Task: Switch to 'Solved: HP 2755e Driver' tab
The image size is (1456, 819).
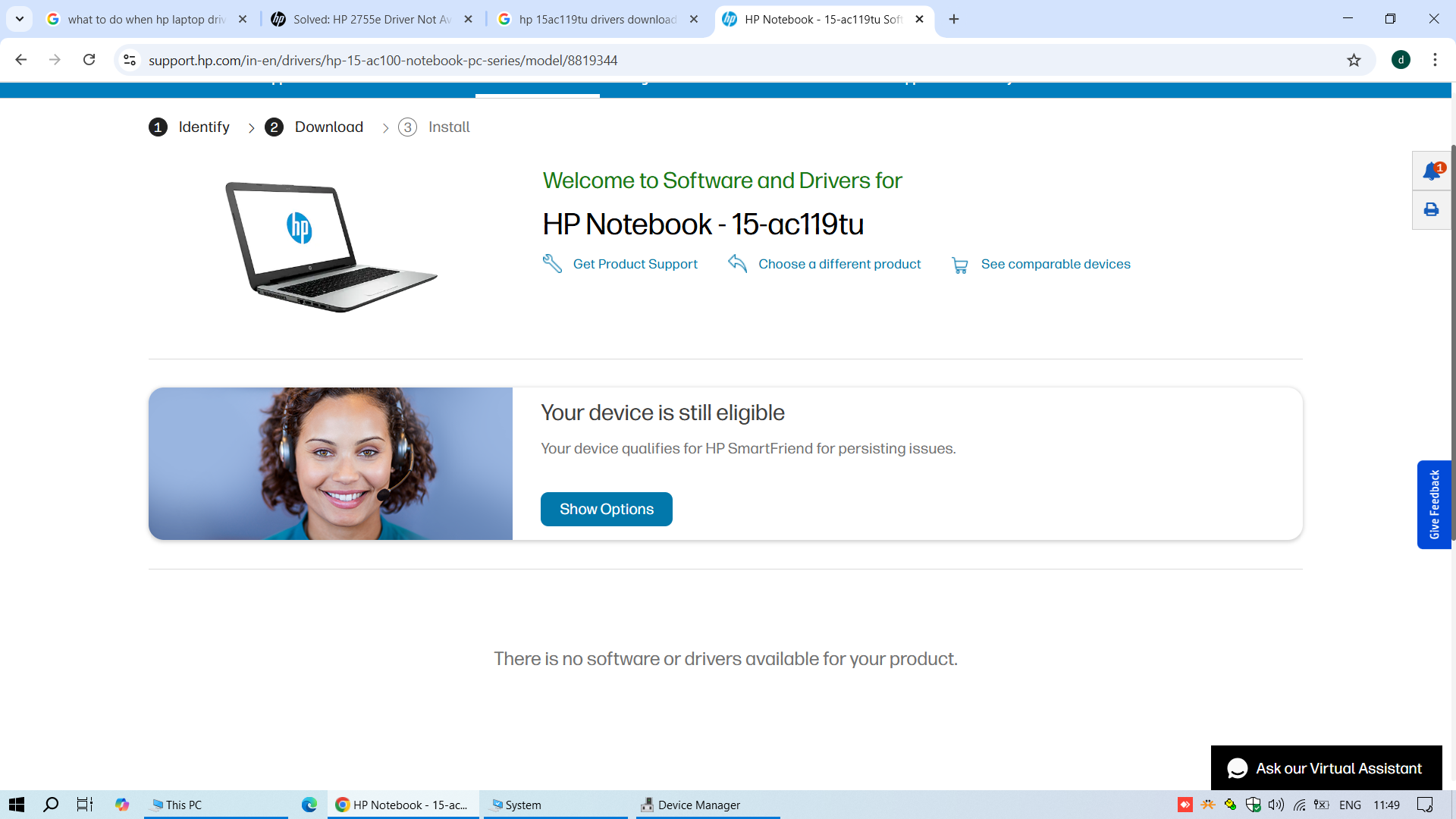Action: 373,19
